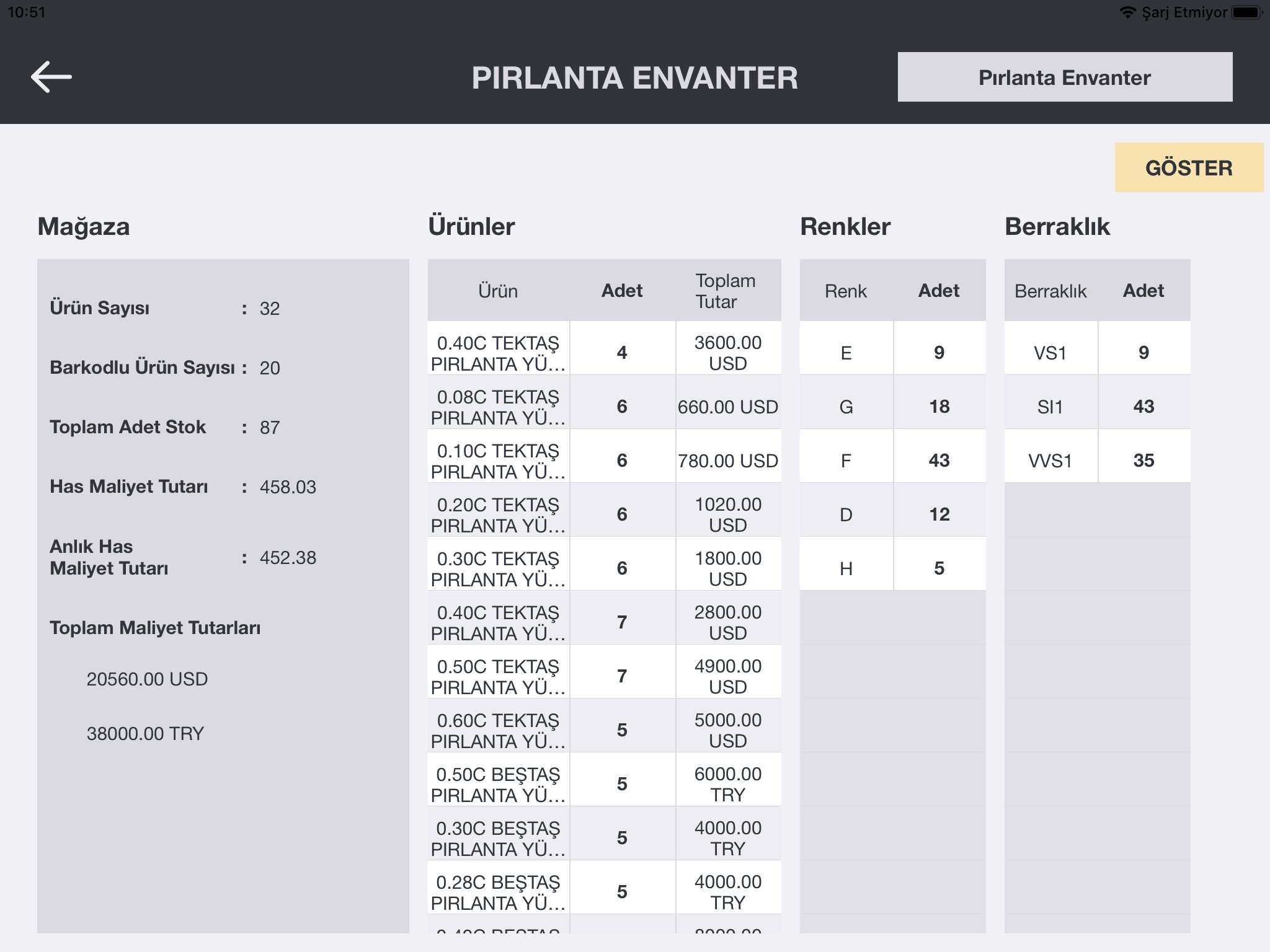Tap the Adet header in Ürünler table
Image resolution: width=1270 pixels, height=952 pixels.
coord(622,291)
